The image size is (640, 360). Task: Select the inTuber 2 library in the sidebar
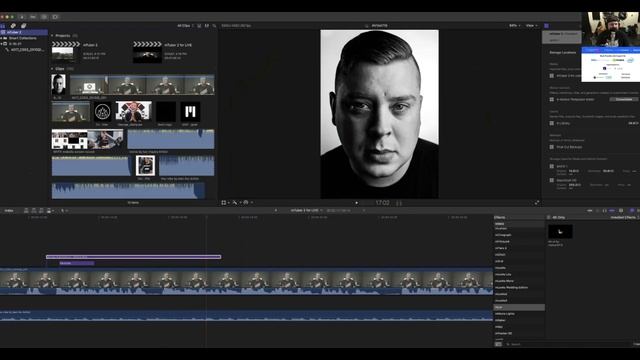24,32
